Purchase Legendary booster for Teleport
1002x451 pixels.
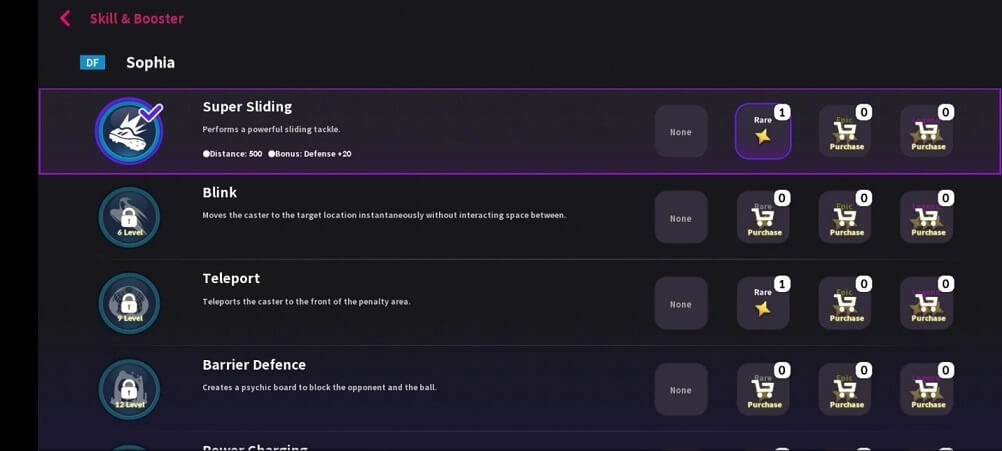[x=928, y=303]
